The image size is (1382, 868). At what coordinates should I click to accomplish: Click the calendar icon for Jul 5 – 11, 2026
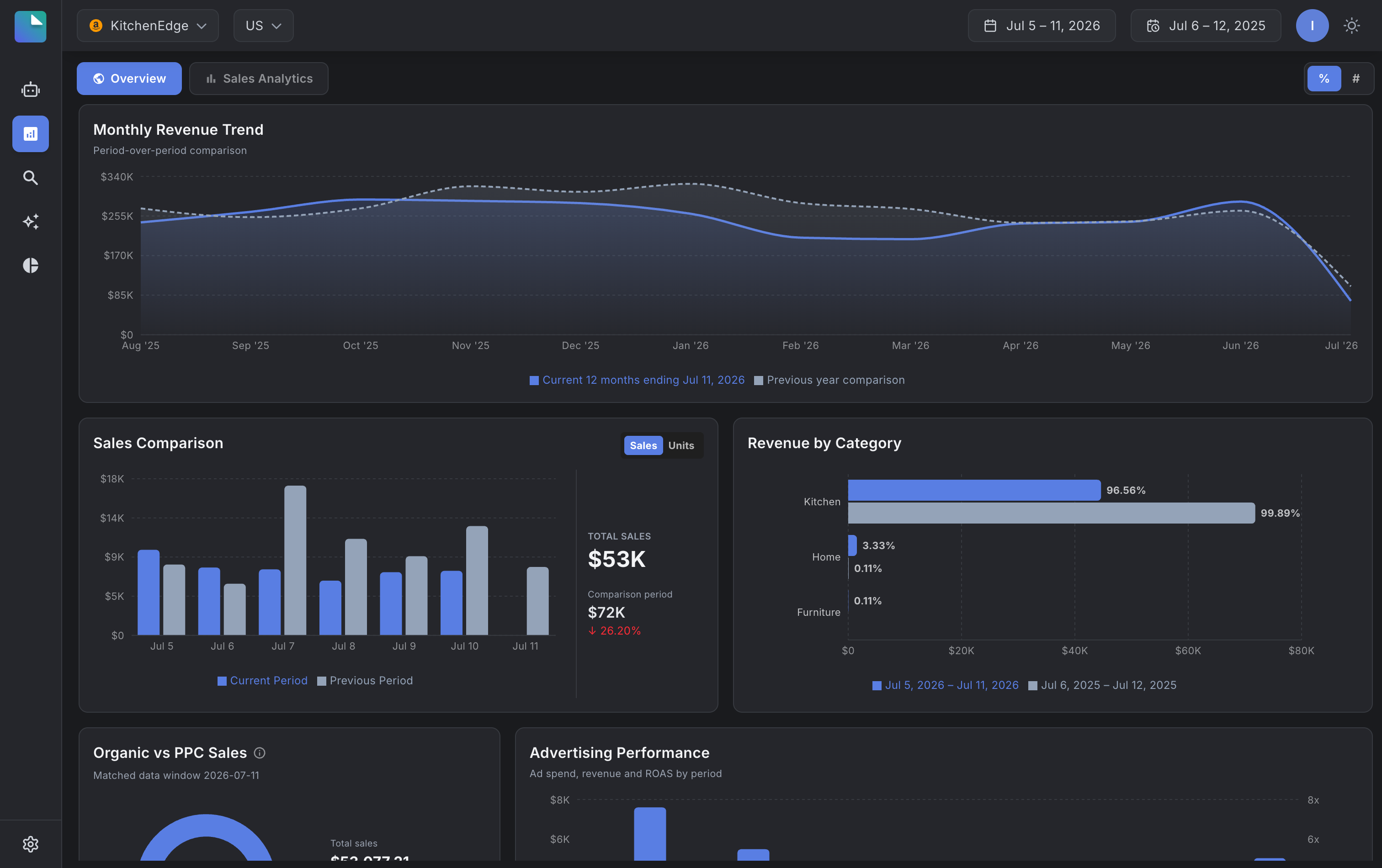pos(990,26)
